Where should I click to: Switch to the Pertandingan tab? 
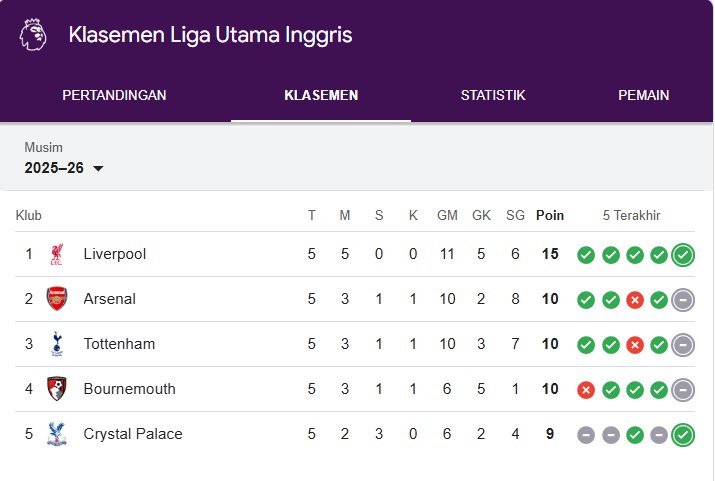pos(114,96)
